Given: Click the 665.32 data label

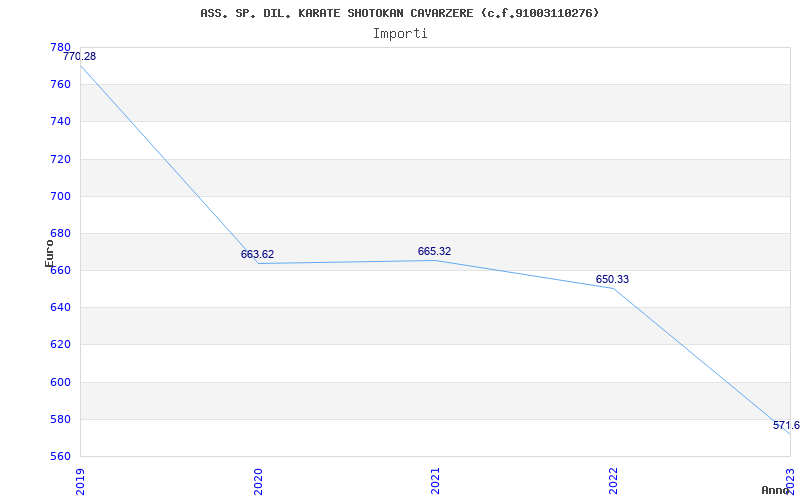Looking at the screenshot, I should pyautogui.click(x=434, y=251).
